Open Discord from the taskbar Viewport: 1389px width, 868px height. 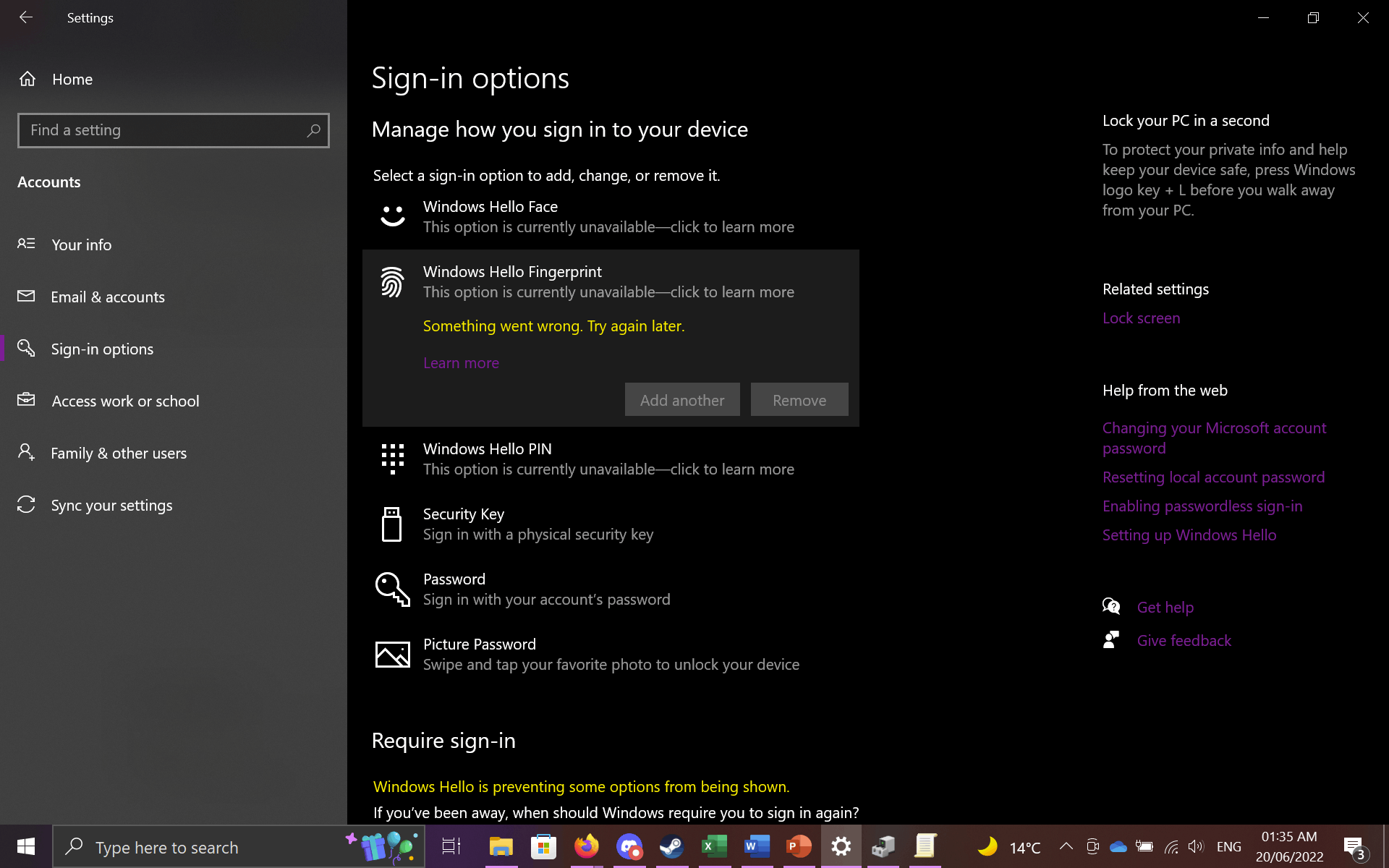[x=629, y=846]
